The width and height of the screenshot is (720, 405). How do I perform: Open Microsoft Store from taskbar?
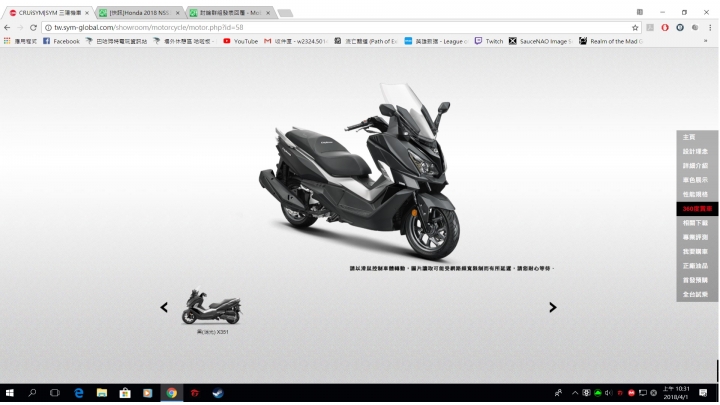125,393
